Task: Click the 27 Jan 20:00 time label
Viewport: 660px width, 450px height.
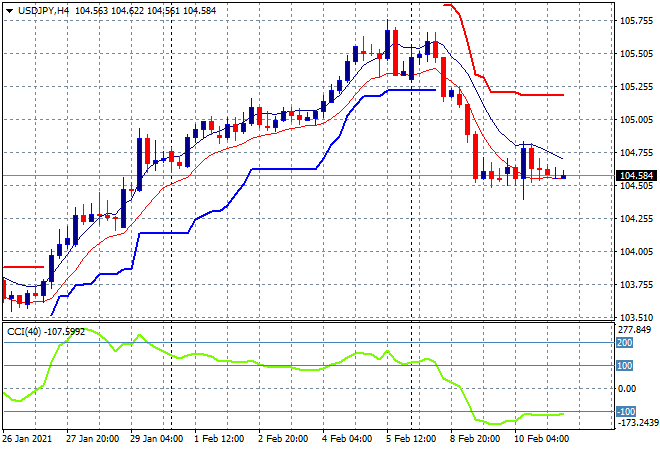Action: click(x=93, y=439)
